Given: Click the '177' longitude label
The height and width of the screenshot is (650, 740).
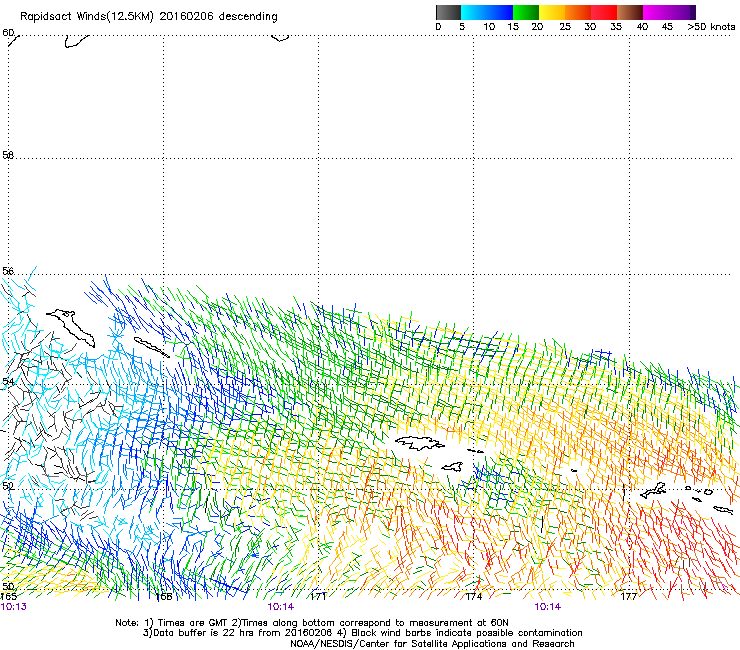Looking at the screenshot, I should click(x=629, y=597).
